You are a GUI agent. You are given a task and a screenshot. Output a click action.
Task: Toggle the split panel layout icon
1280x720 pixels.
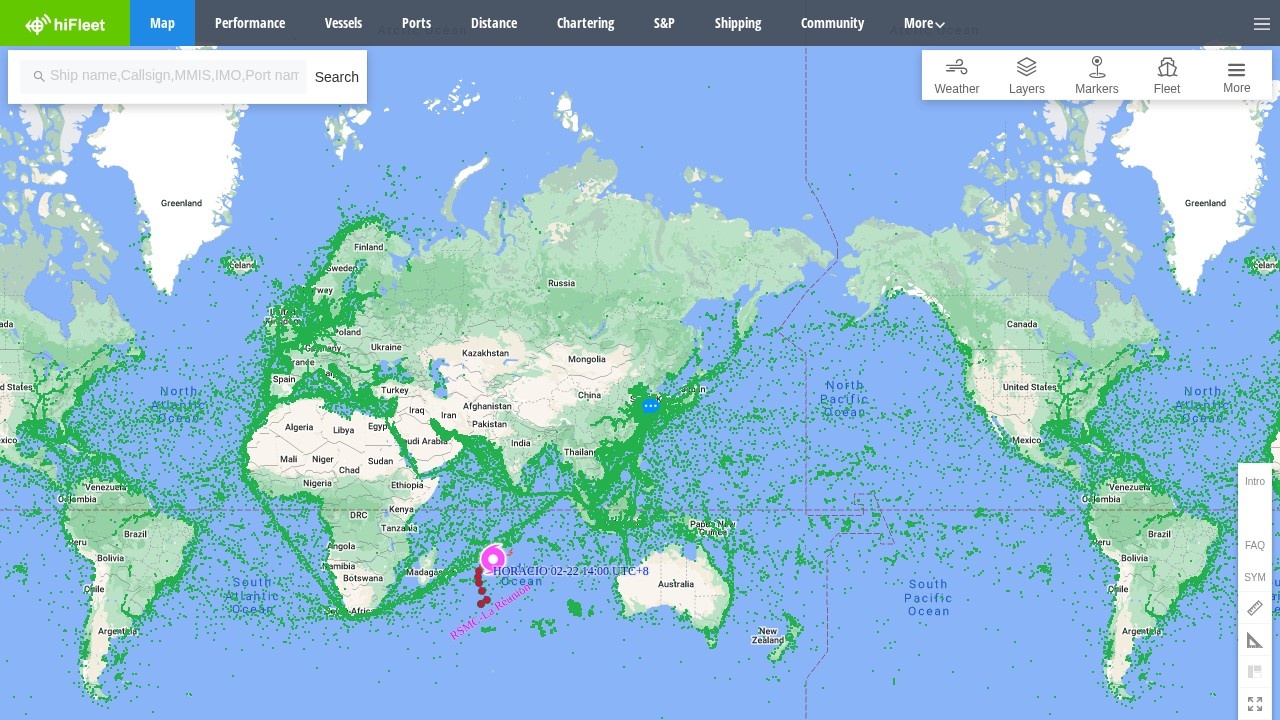[1255, 672]
